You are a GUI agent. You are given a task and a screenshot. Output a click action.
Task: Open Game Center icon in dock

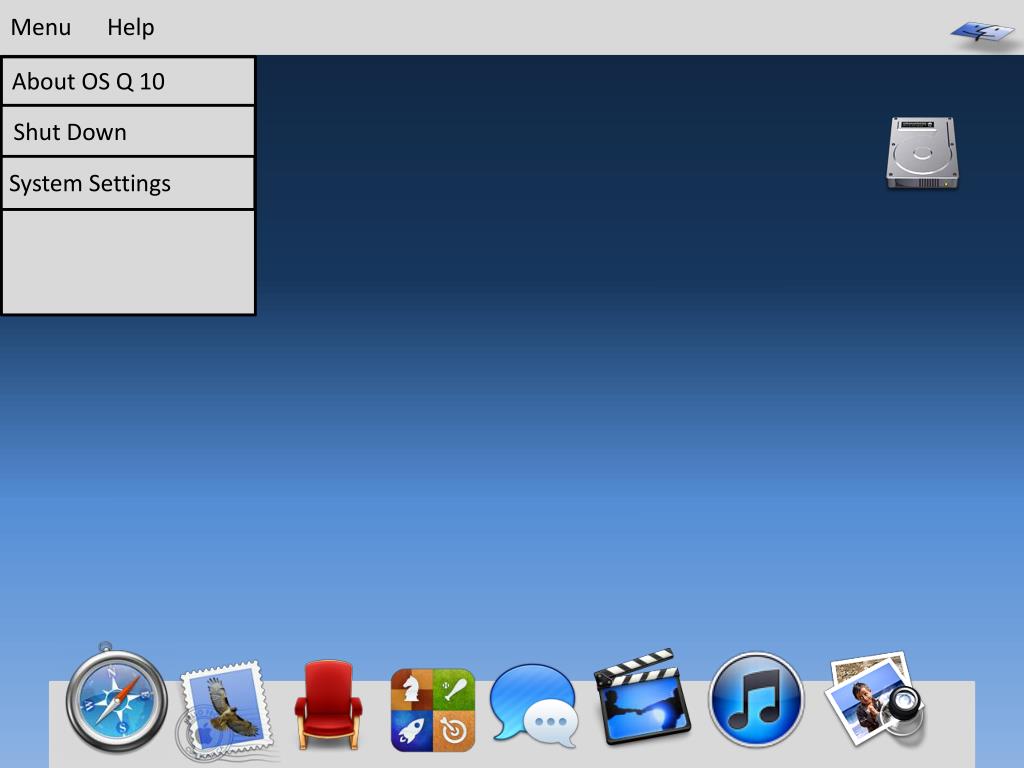pyautogui.click(x=432, y=710)
